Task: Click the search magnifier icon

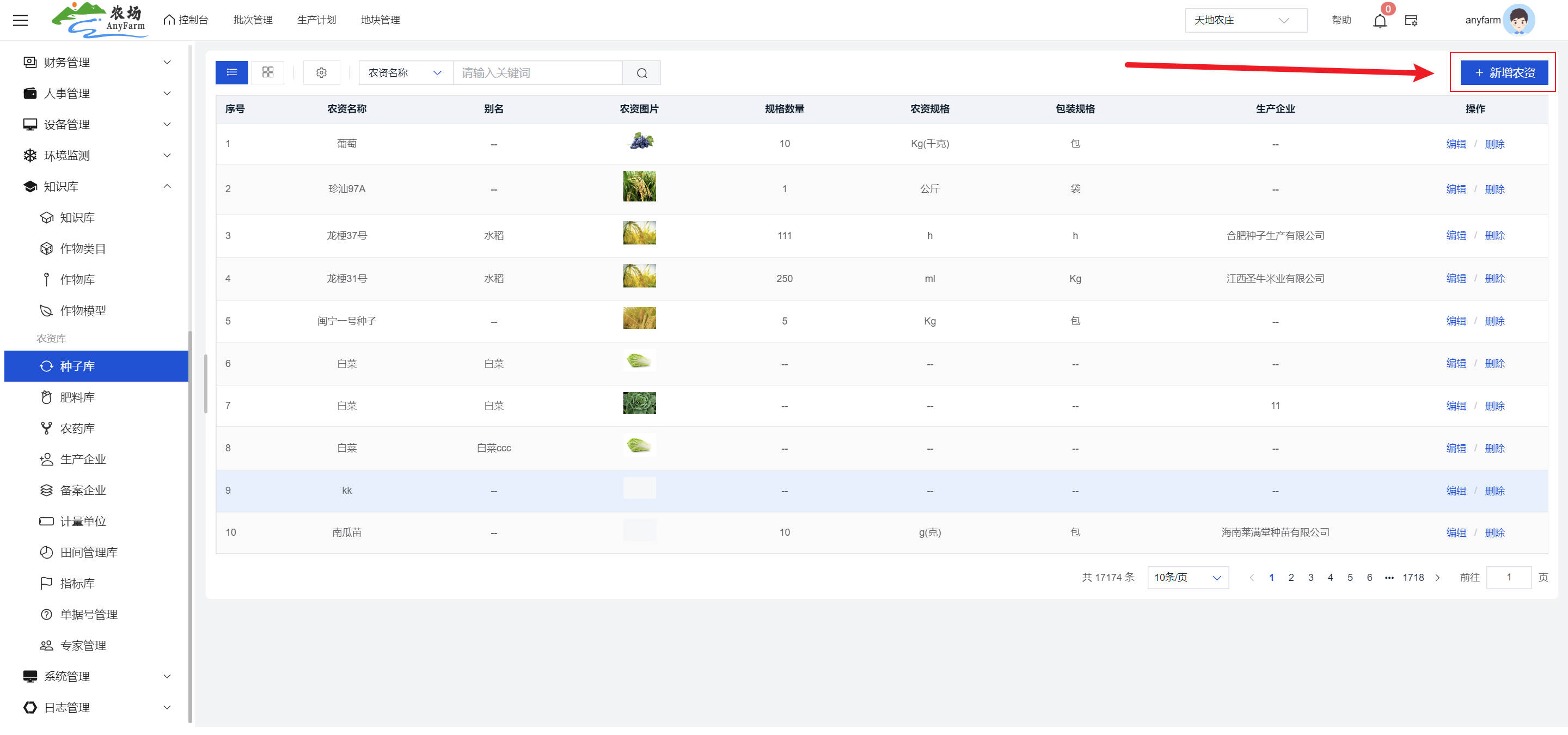Action: 641,73
